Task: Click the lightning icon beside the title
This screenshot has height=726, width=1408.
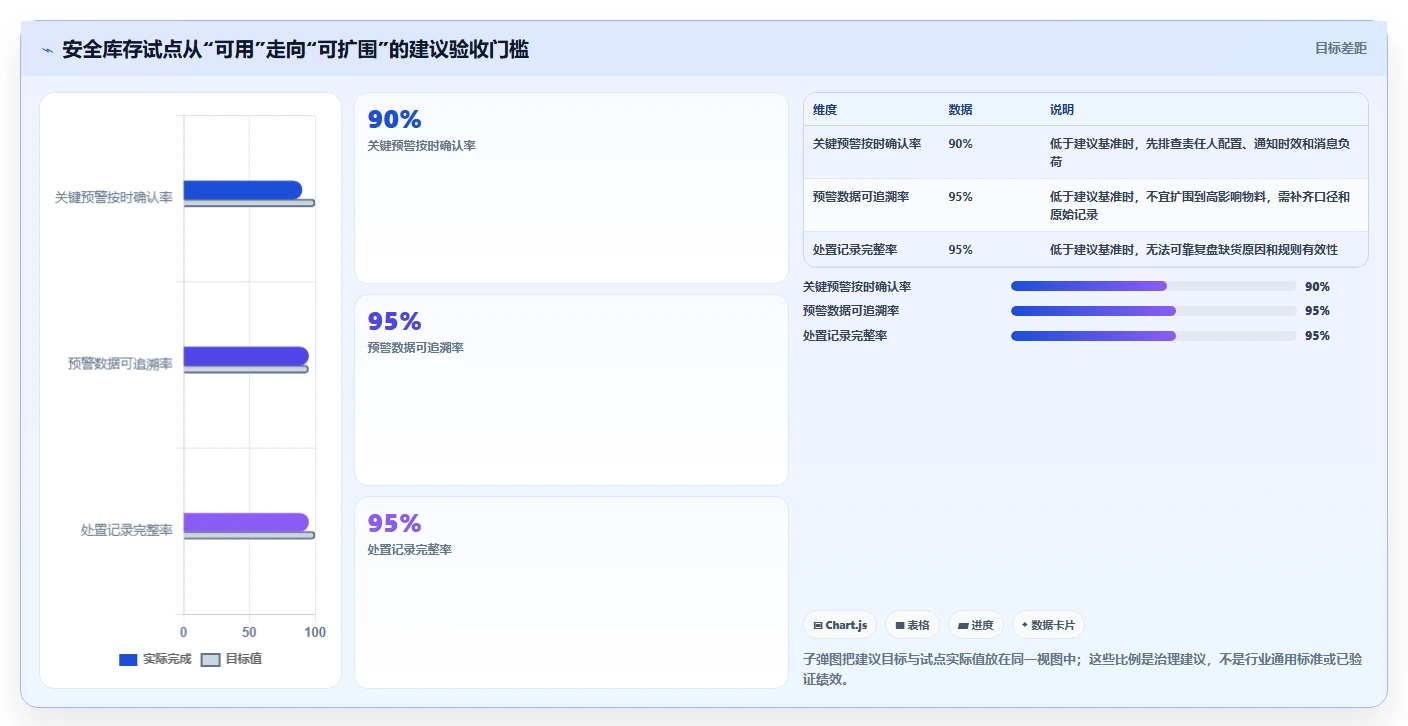Action: pyautogui.click(x=47, y=50)
